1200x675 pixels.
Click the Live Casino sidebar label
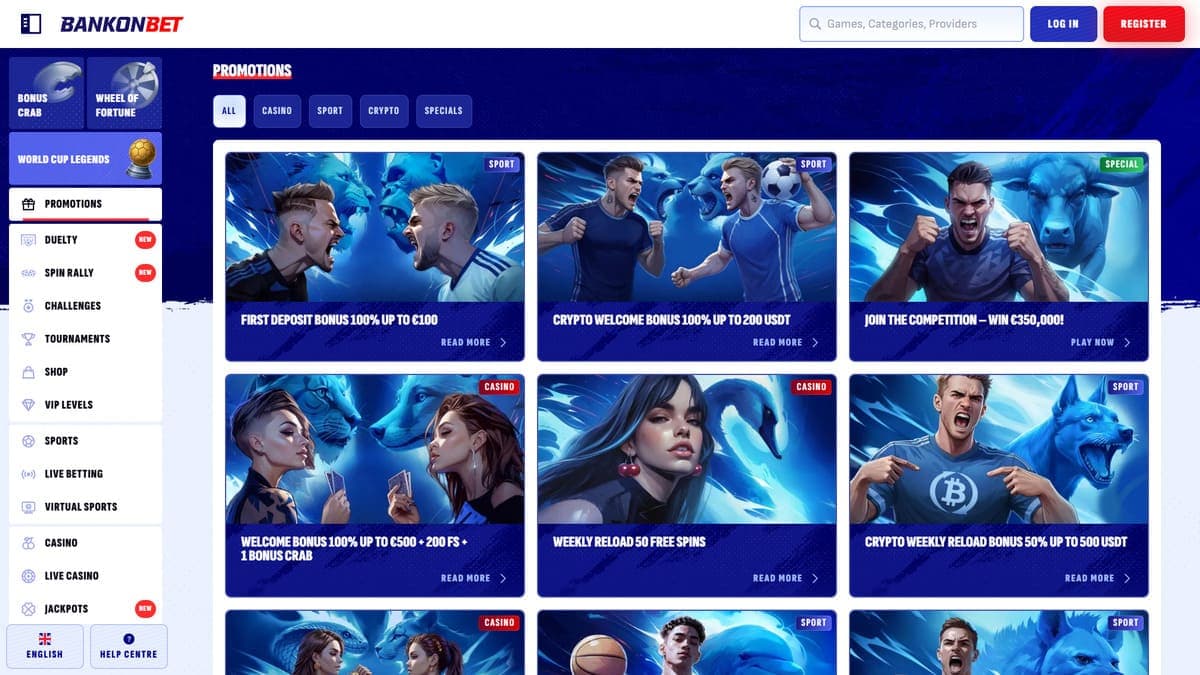pyautogui.click(x=72, y=576)
